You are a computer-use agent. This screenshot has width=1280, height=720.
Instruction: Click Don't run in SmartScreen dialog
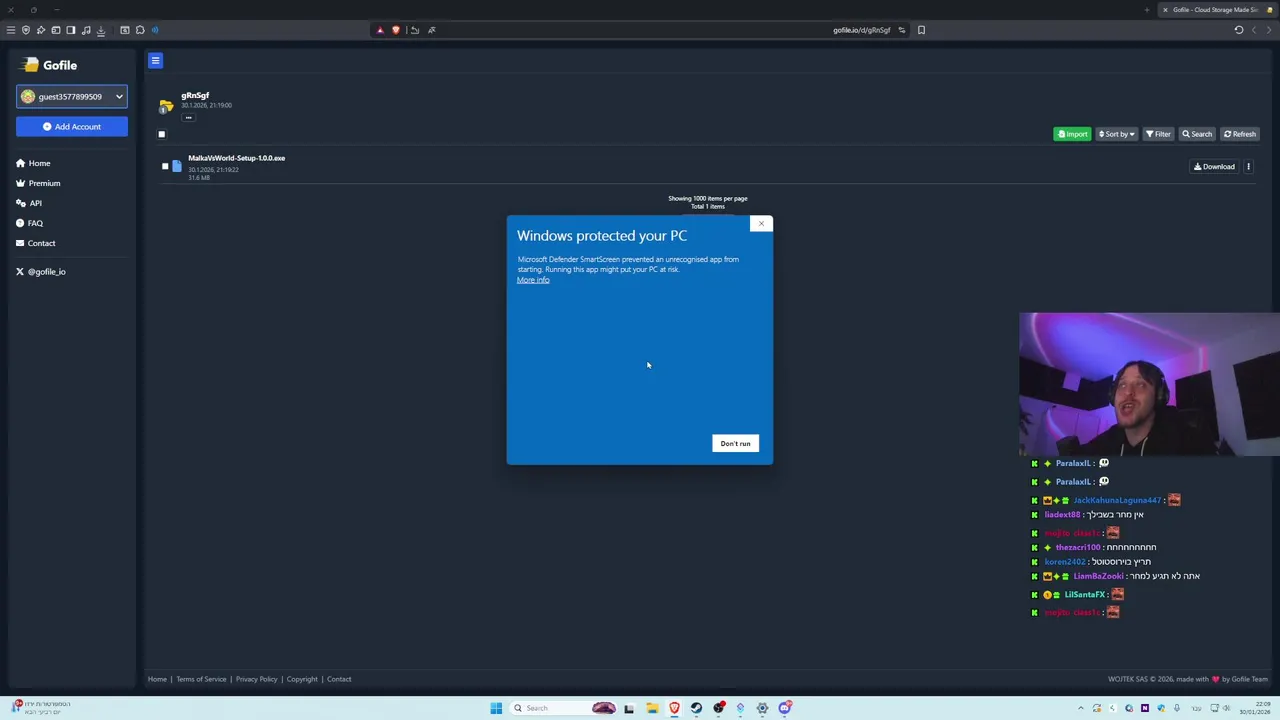click(735, 443)
